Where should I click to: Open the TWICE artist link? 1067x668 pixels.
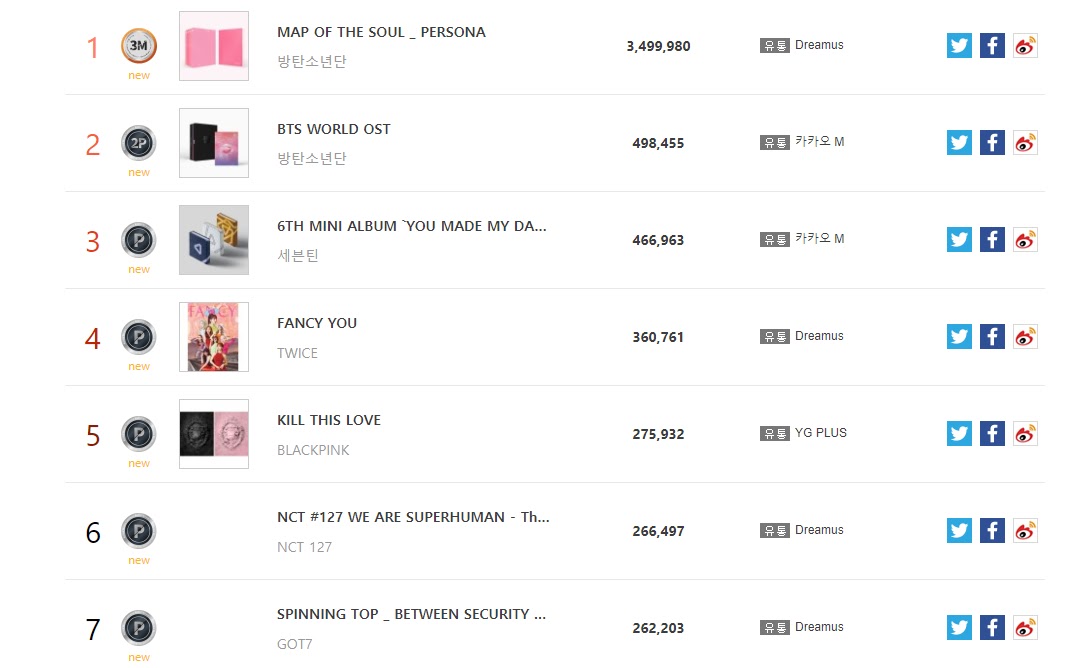pyautogui.click(x=297, y=353)
